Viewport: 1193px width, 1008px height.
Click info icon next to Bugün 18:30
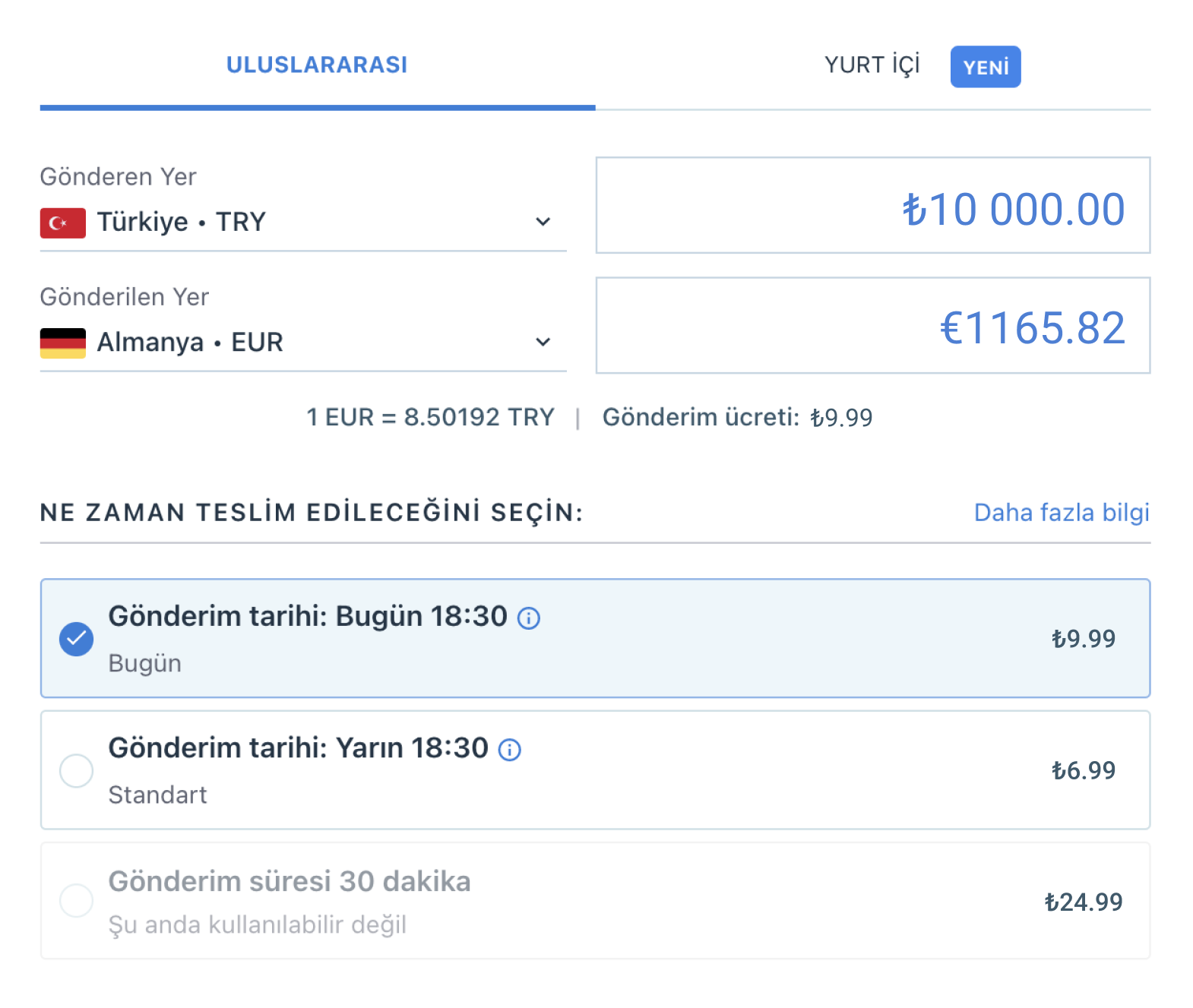(529, 618)
